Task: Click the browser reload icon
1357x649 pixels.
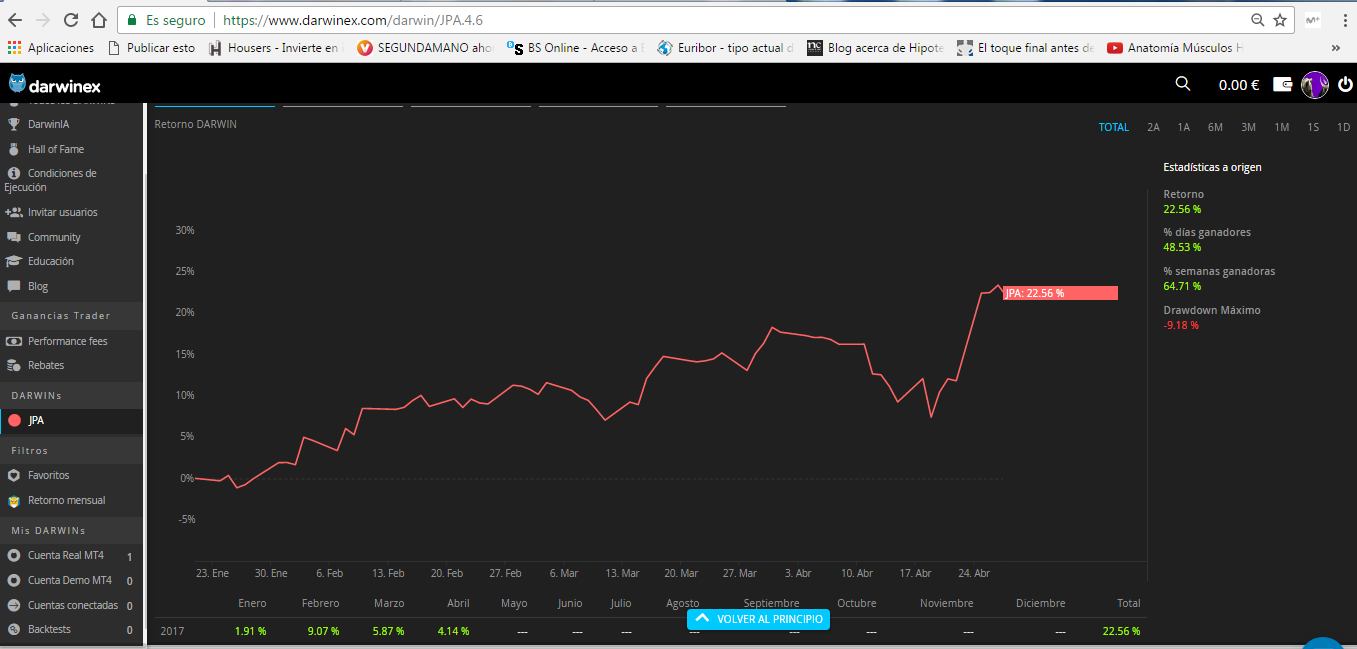Action: [x=71, y=20]
